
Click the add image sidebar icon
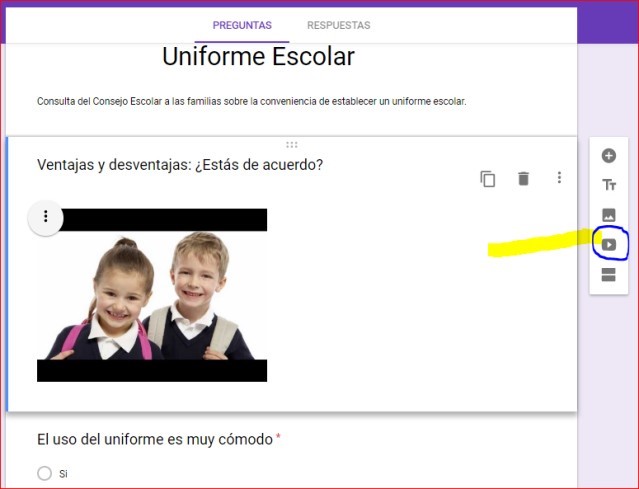click(x=608, y=215)
